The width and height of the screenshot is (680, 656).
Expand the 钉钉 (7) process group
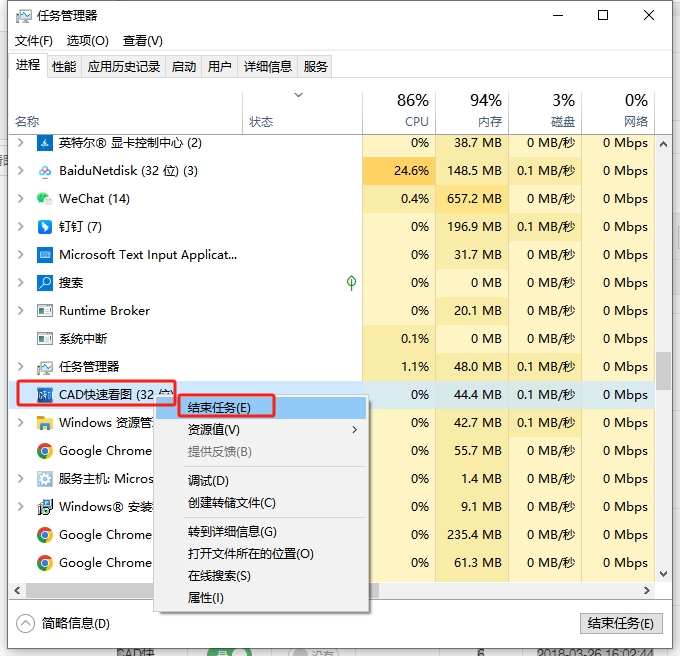21,227
